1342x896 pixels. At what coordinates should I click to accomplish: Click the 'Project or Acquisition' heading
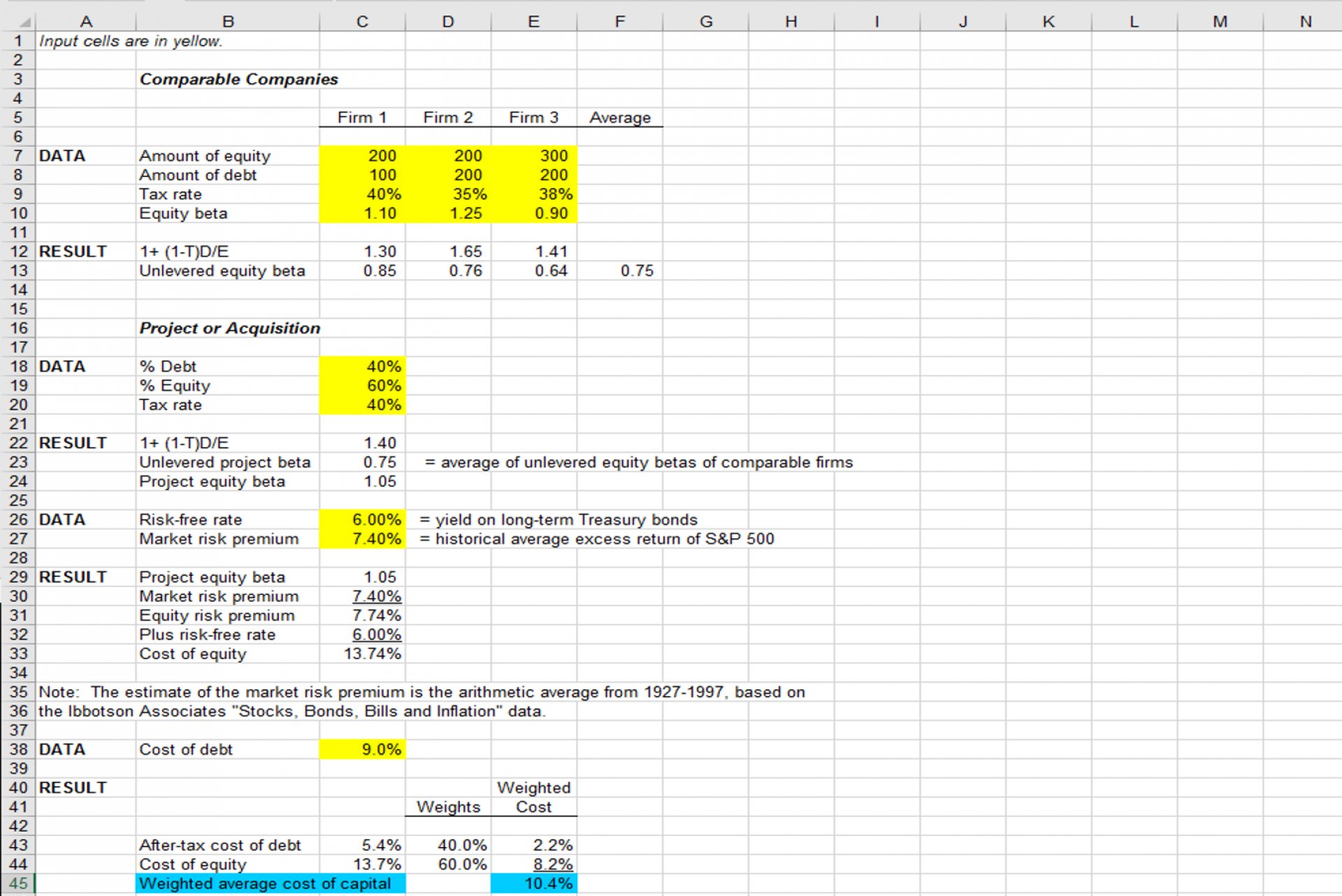(229, 328)
